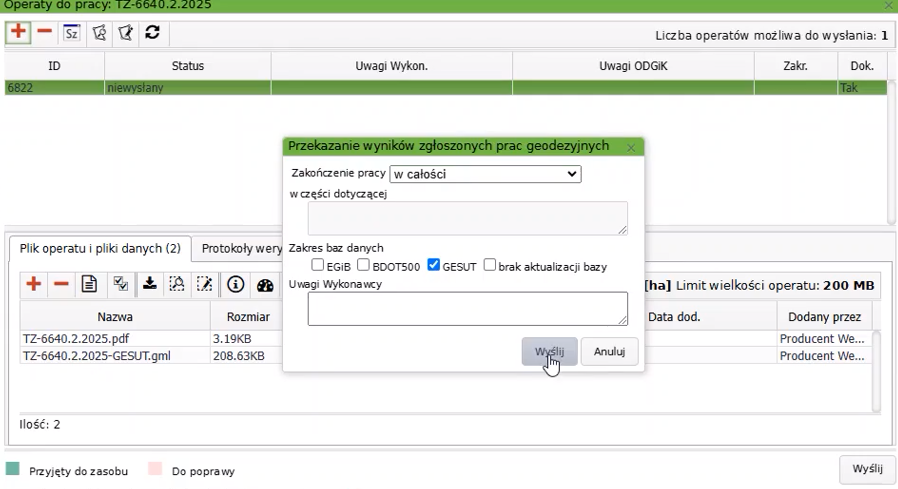Click Anuluj to cancel the dialog

pyautogui.click(x=609, y=352)
